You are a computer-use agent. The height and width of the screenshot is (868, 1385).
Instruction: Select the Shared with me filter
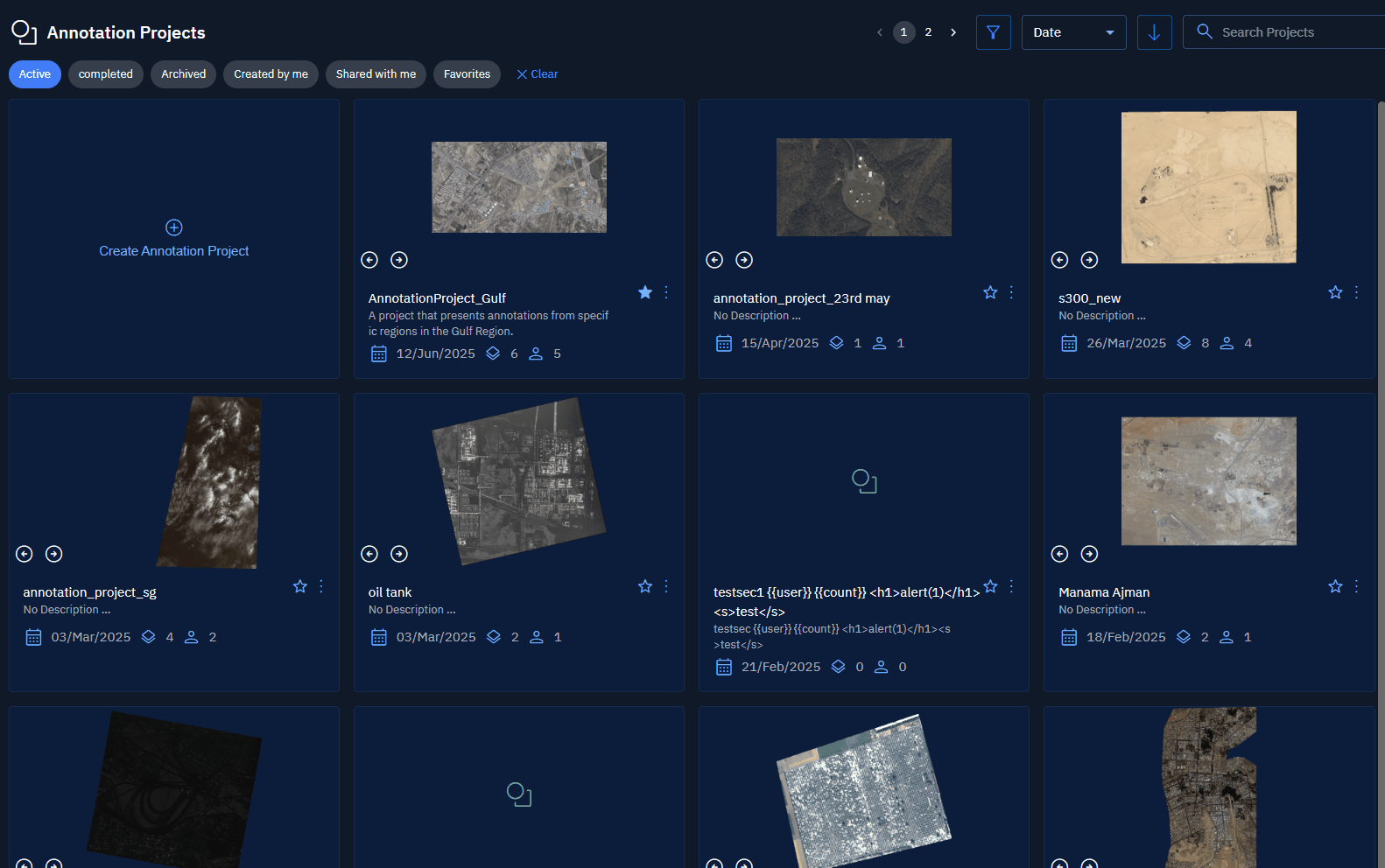pyautogui.click(x=376, y=74)
